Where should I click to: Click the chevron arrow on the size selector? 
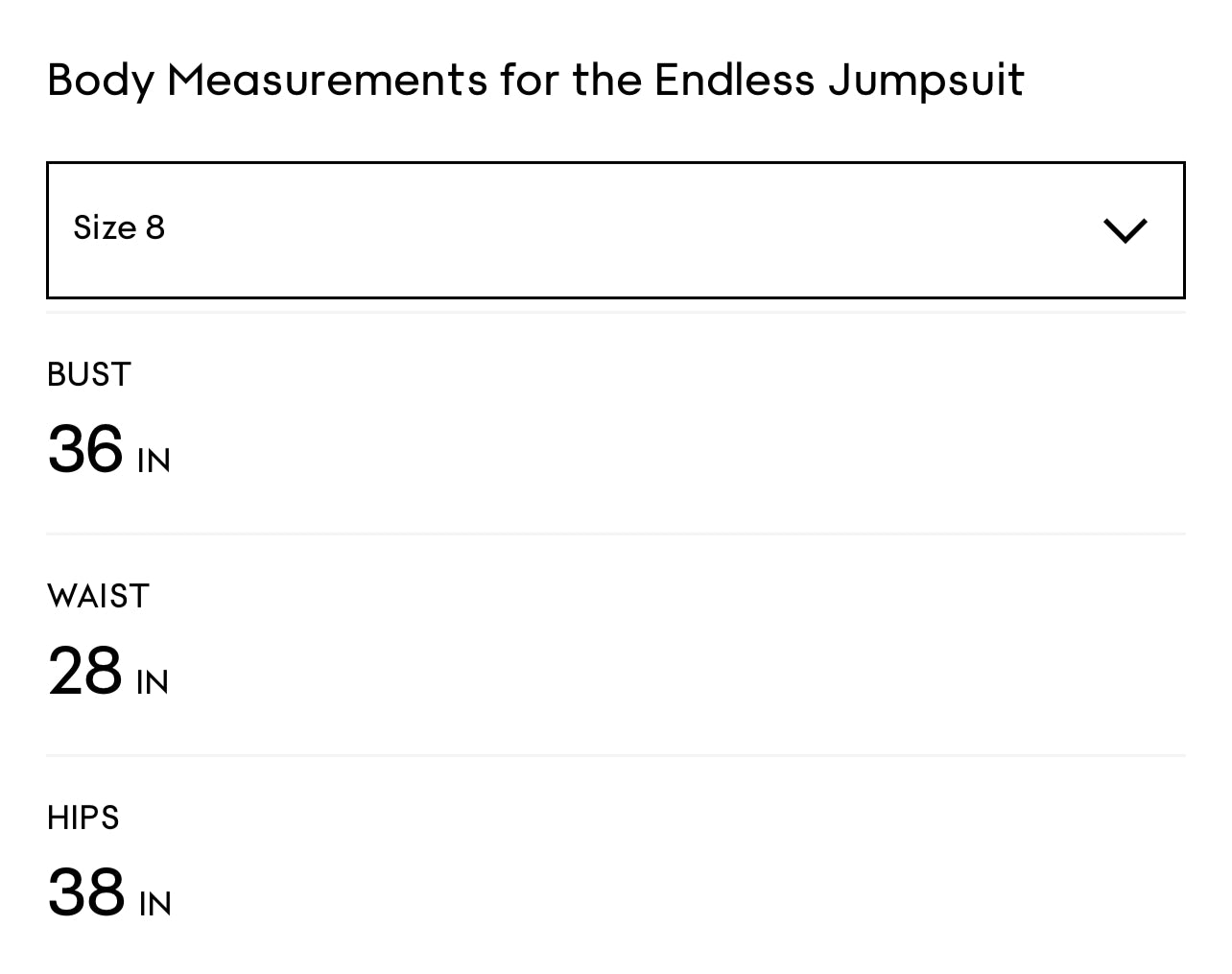point(1125,230)
